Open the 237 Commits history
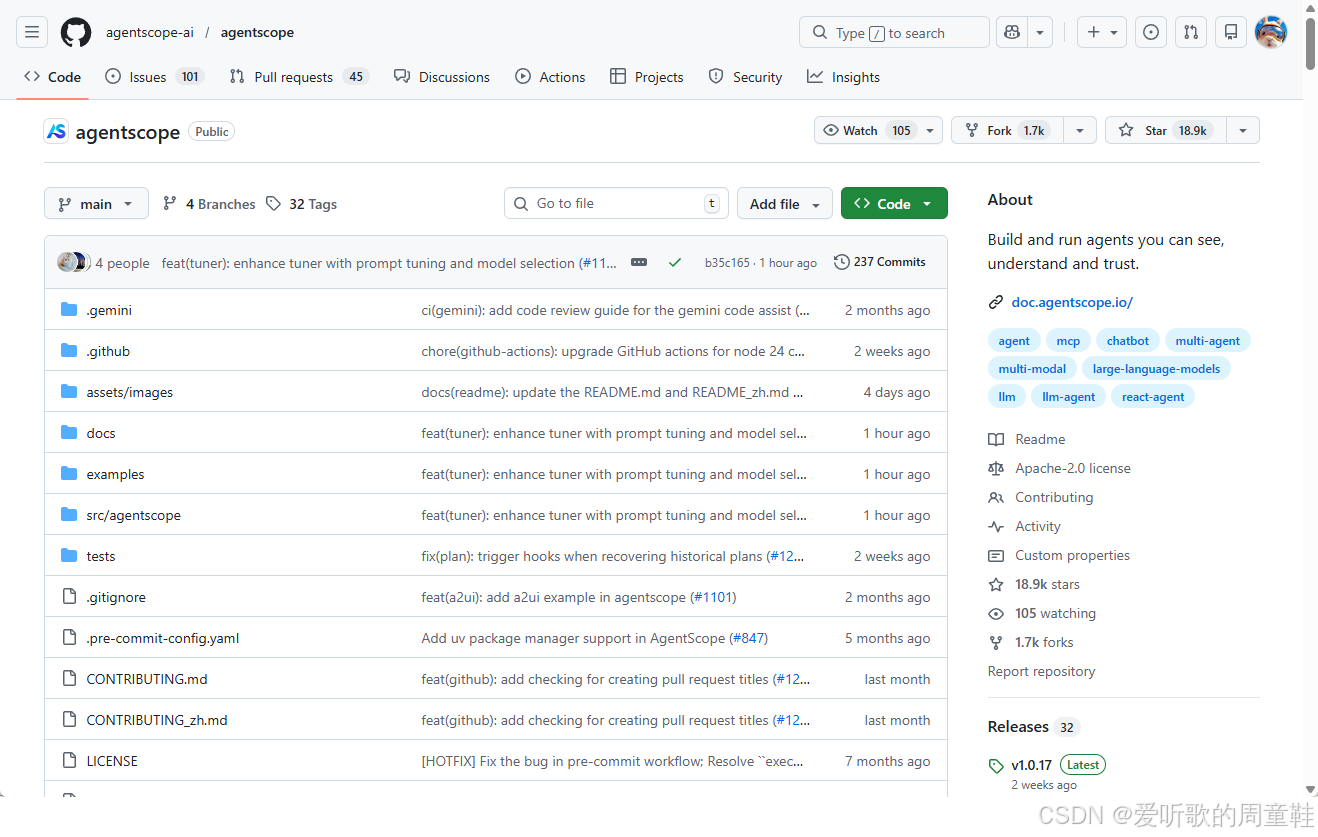This screenshot has width=1318, height=837. (x=880, y=262)
